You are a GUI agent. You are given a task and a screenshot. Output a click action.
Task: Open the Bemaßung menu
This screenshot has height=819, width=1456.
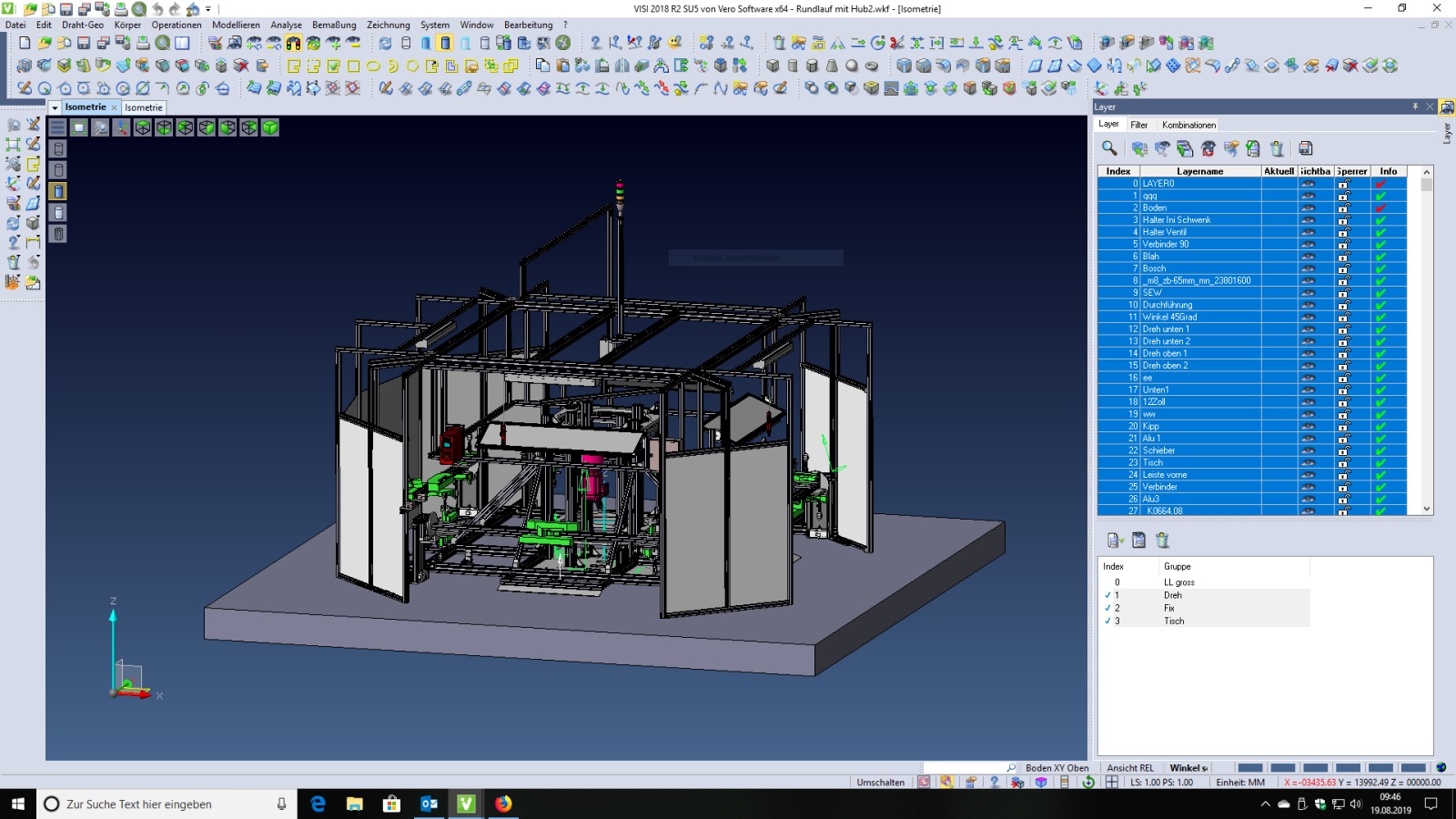click(x=334, y=25)
